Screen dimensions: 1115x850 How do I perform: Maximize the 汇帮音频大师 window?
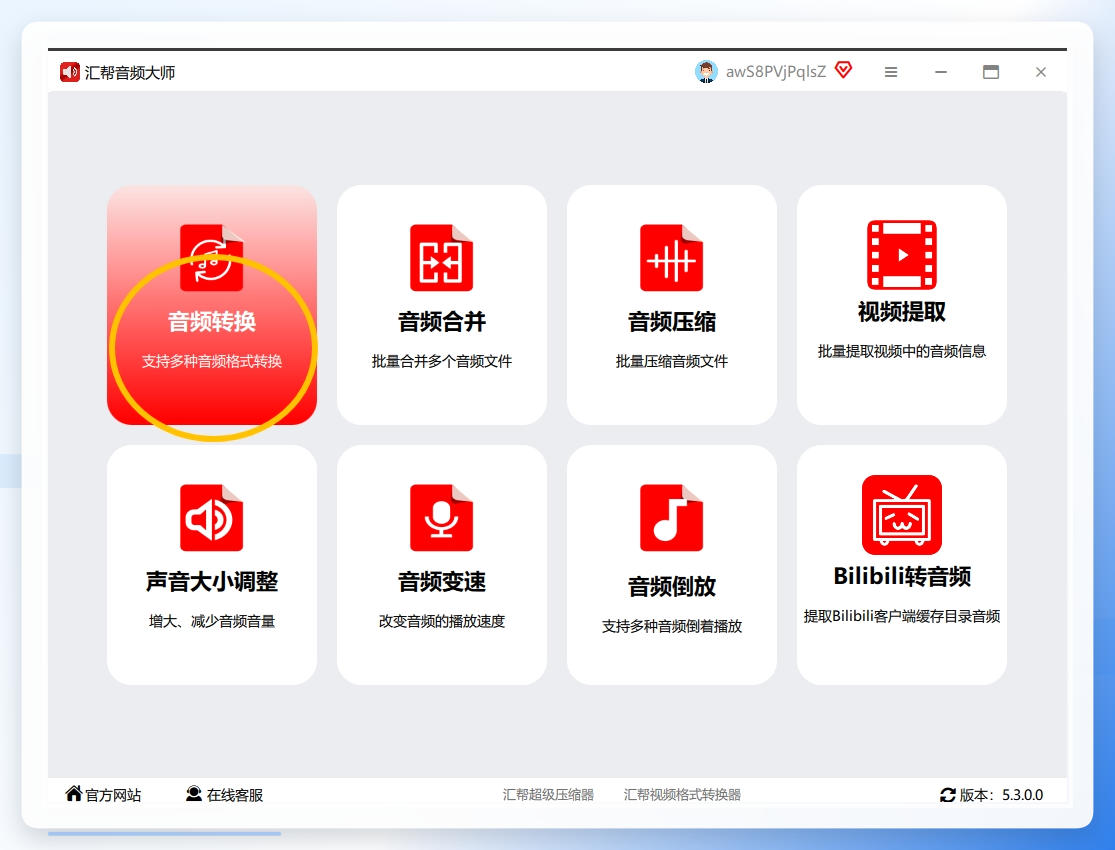click(991, 72)
